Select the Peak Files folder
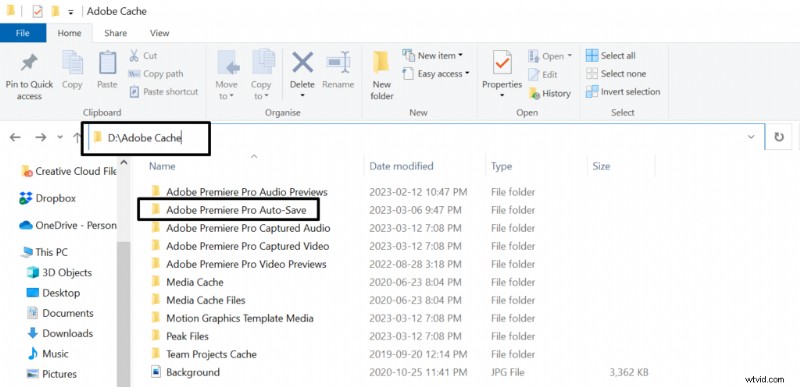 click(180, 336)
